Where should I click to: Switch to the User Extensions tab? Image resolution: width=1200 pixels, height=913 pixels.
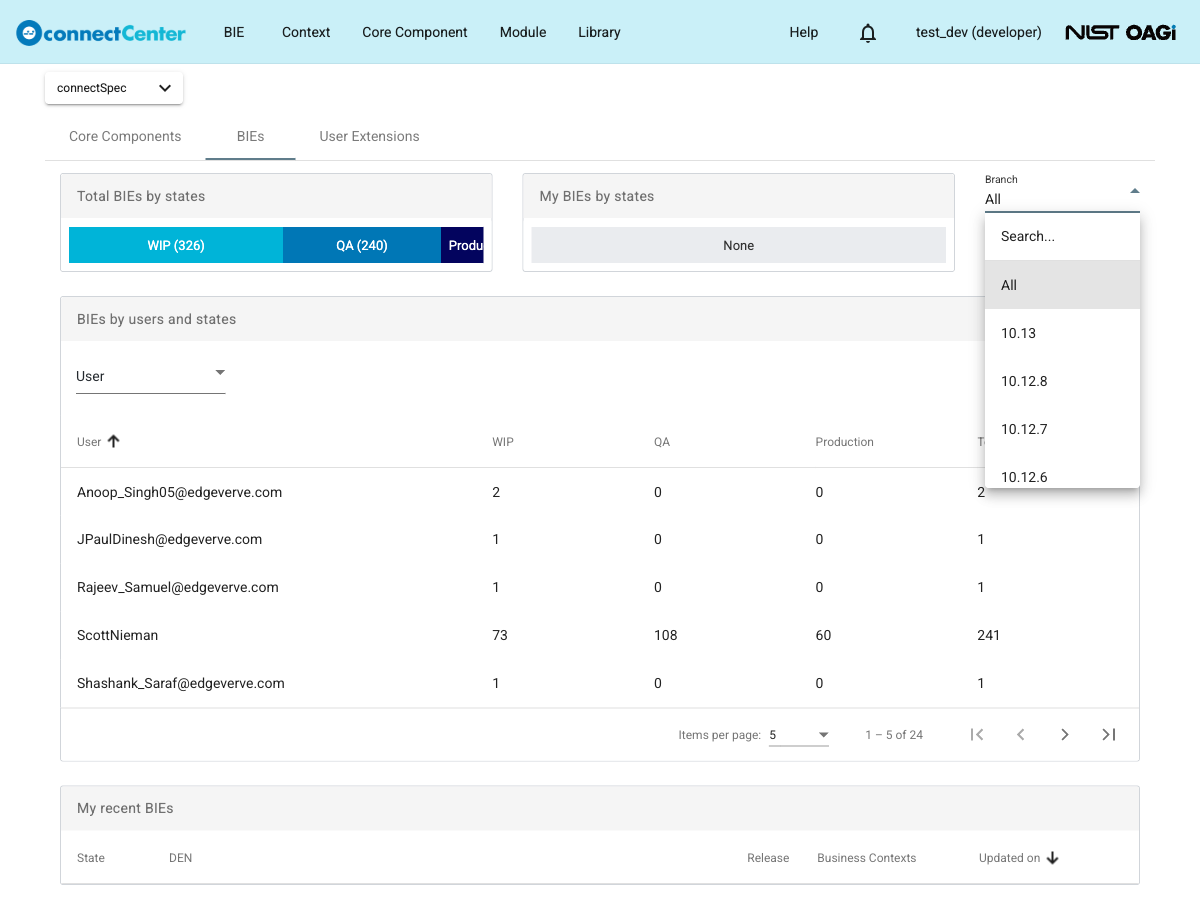click(x=370, y=136)
